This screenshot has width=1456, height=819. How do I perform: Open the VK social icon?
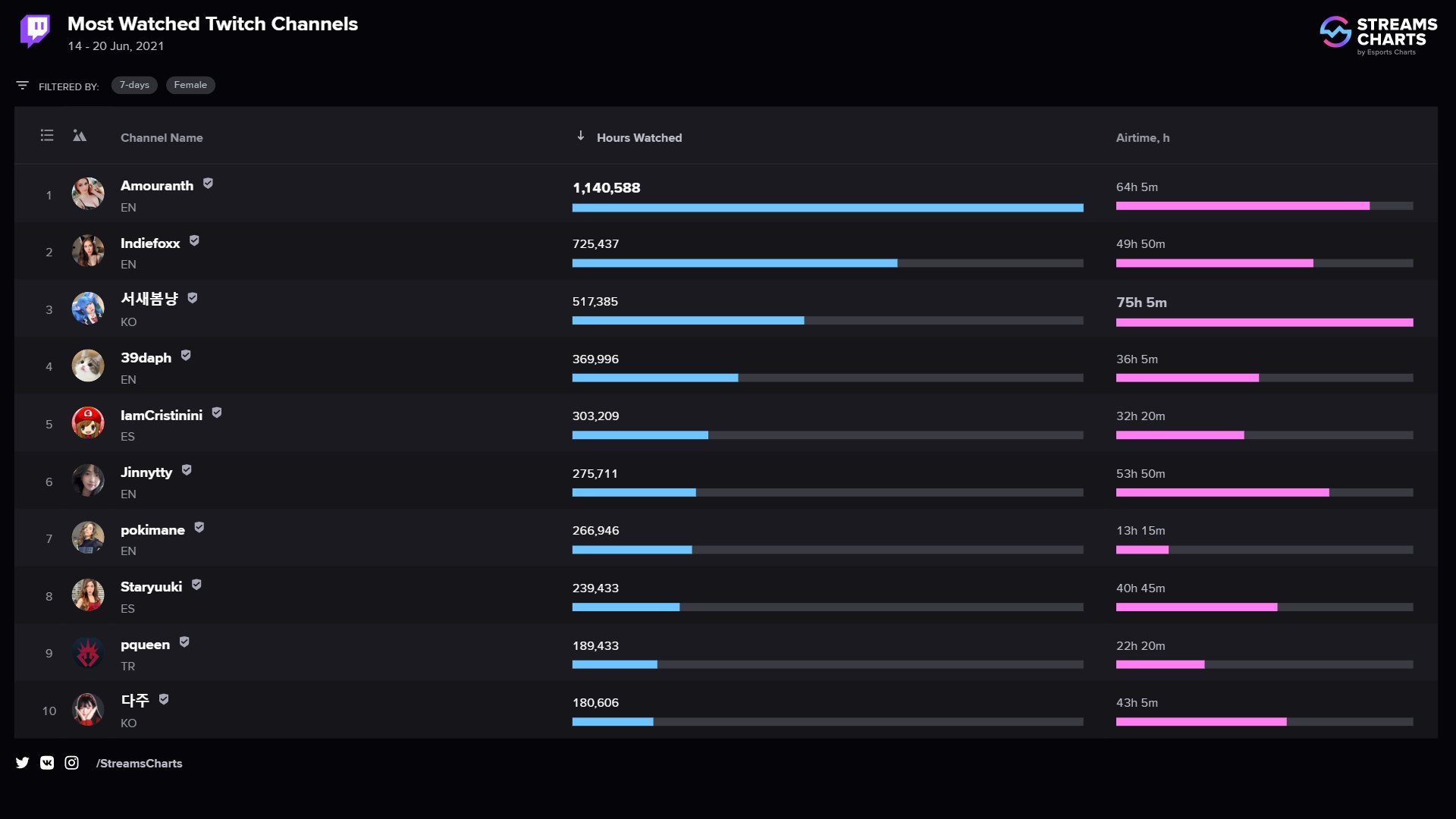tap(47, 763)
